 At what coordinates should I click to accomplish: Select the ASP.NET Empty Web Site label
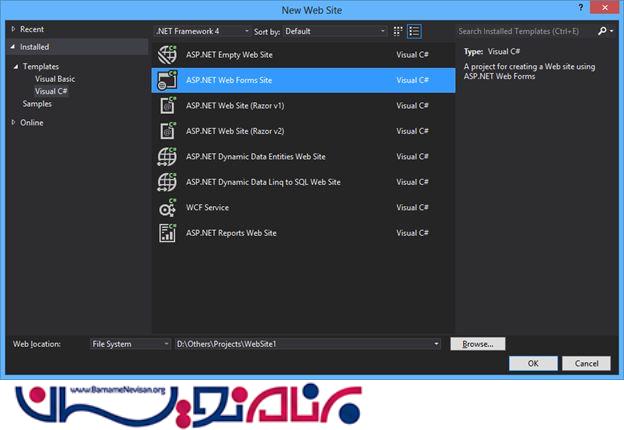(229, 54)
